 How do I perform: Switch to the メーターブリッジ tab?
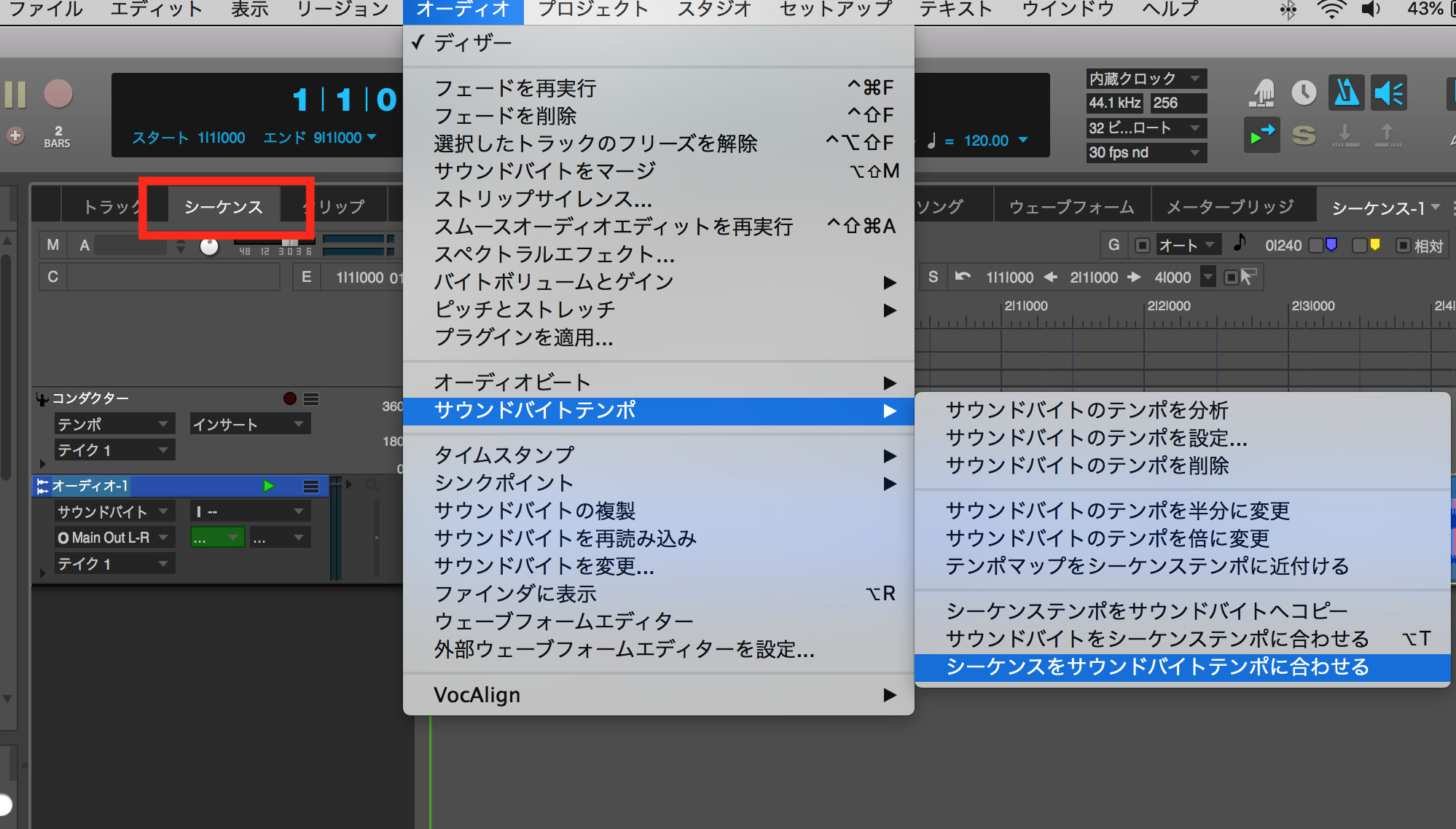[x=1230, y=207]
